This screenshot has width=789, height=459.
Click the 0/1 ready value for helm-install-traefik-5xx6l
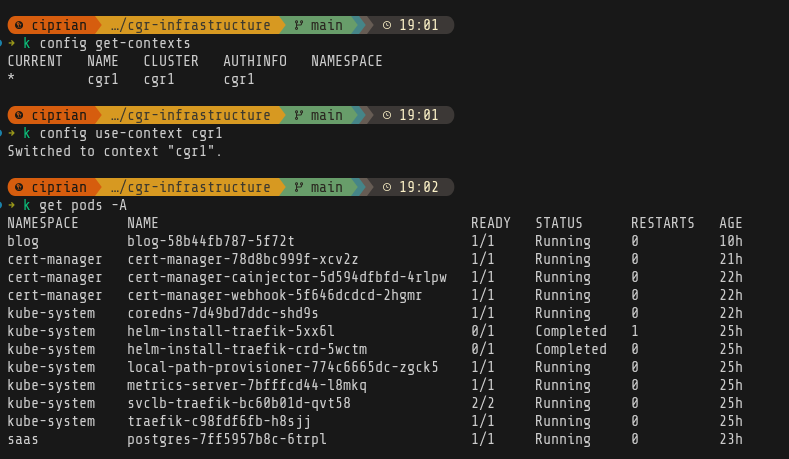click(x=483, y=332)
